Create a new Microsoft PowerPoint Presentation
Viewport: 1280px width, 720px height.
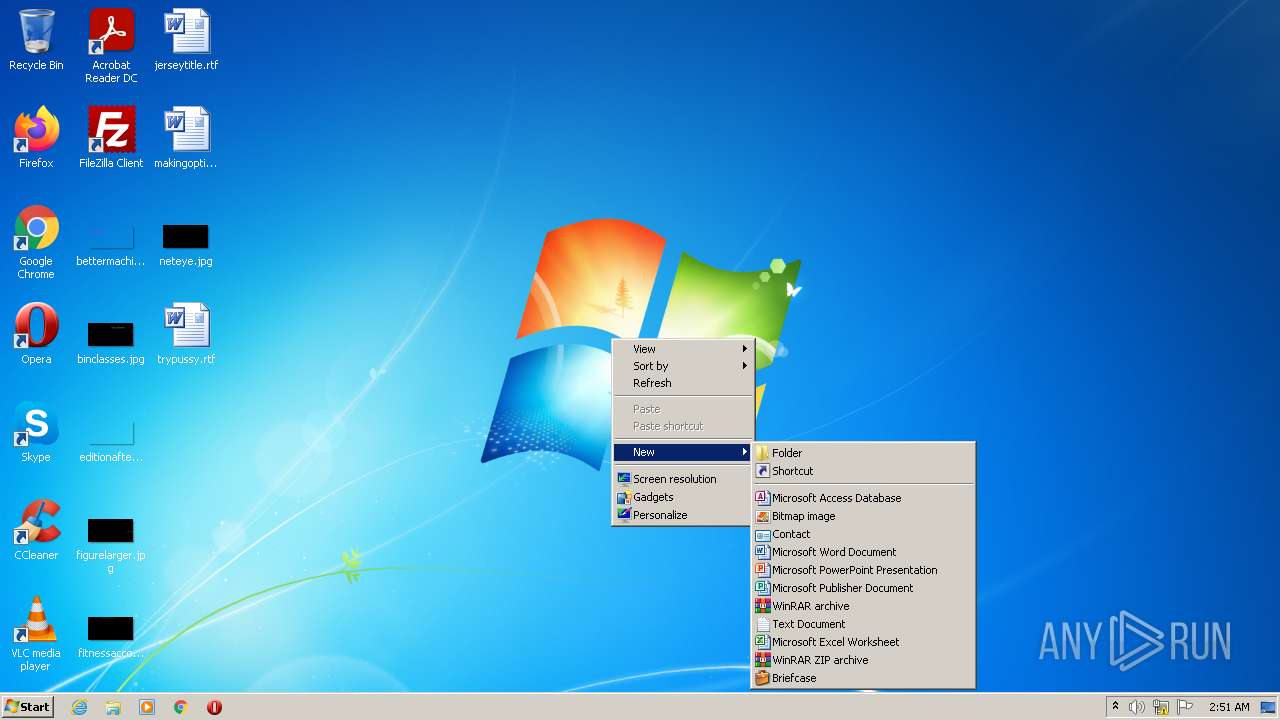[863, 570]
